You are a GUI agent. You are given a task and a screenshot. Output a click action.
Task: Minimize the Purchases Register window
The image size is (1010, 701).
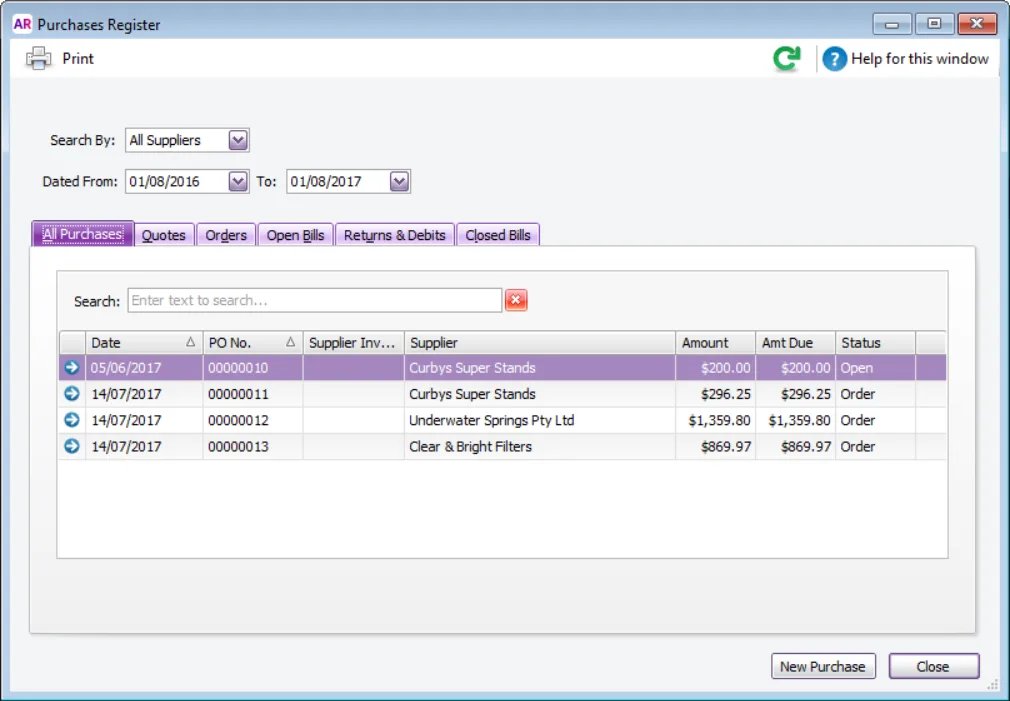coord(892,24)
